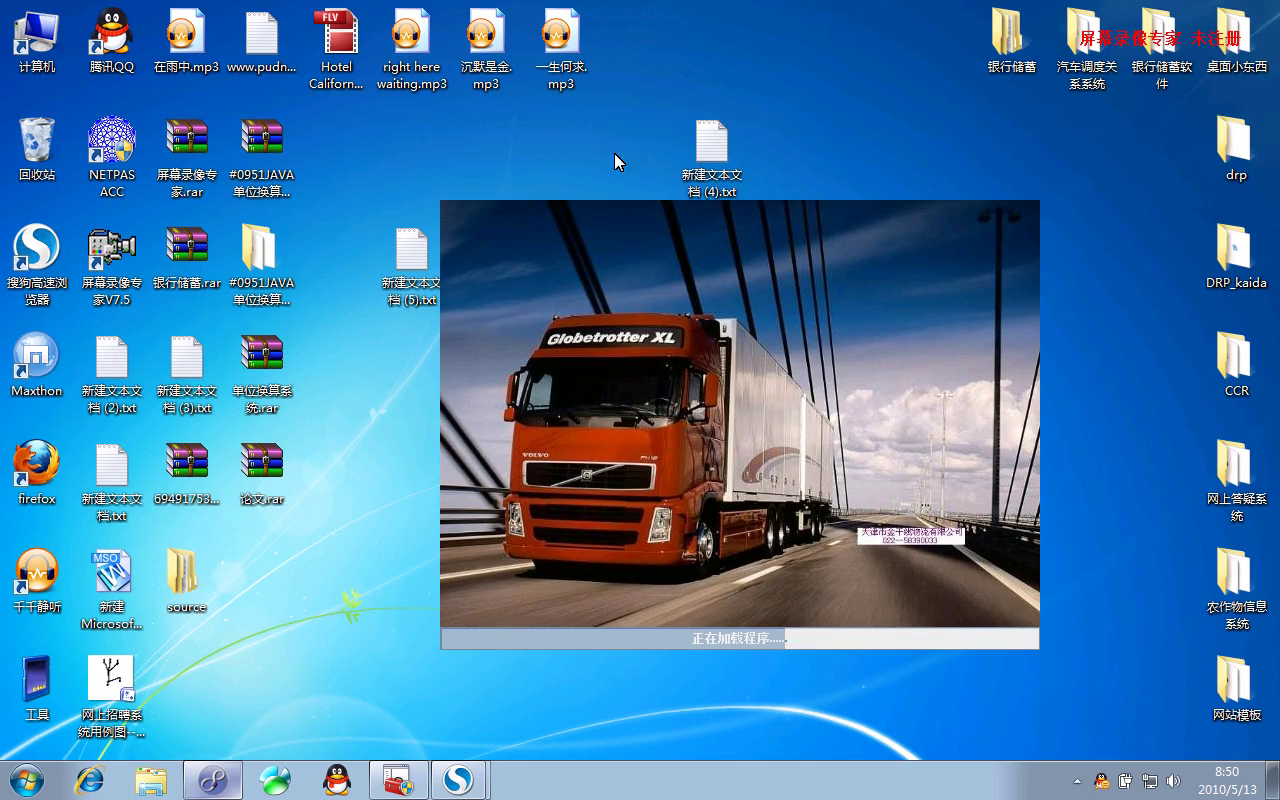Select 新建文本文档 (4).txt on desktop

point(712,156)
